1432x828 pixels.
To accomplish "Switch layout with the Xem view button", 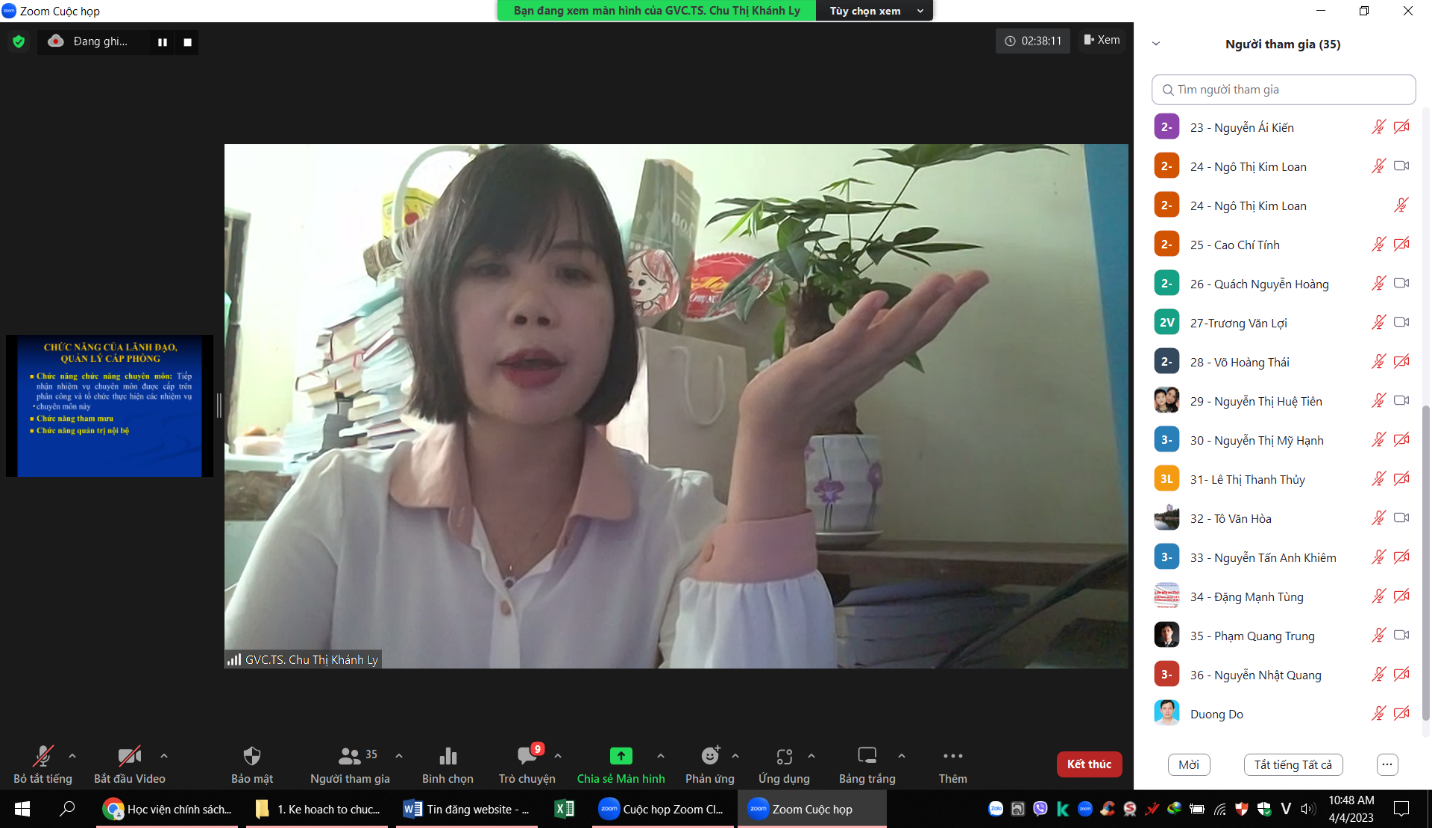I will pos(1102,41).
